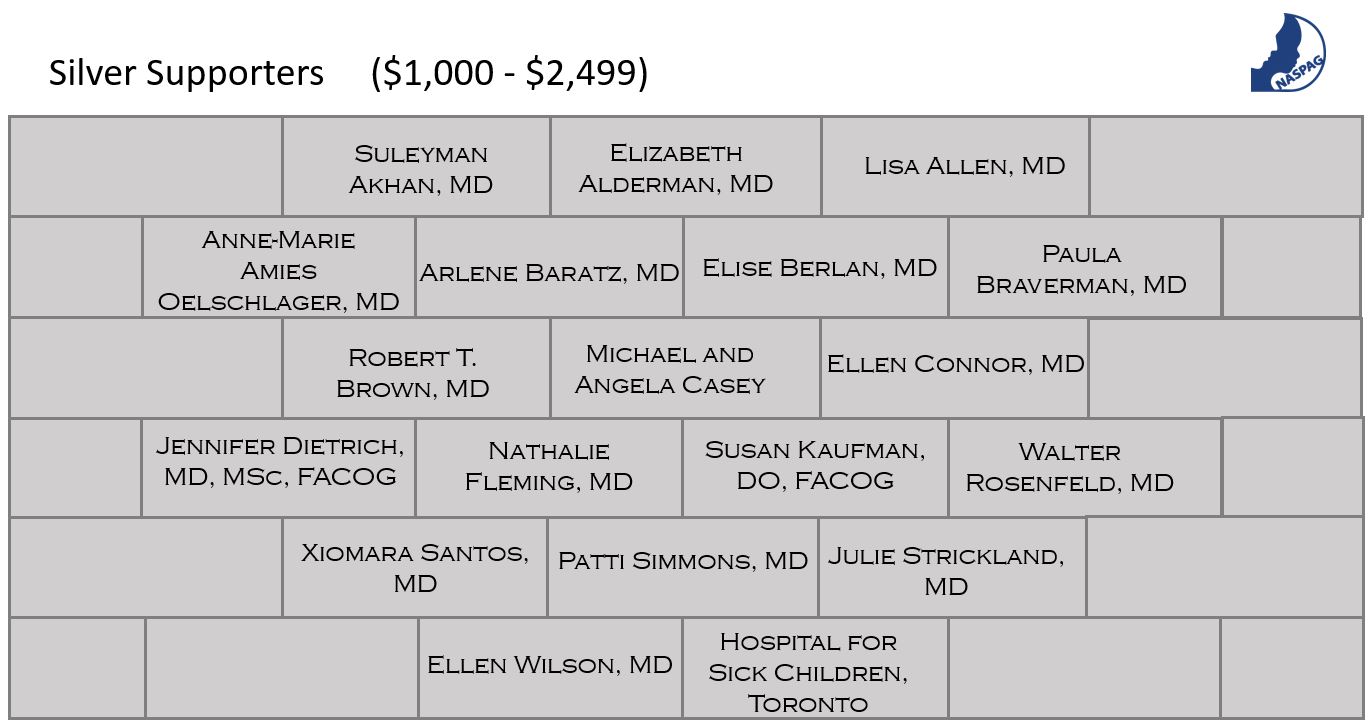Click the Ellen Connor, MD brick
Image resolution: width=1370 pixels, height=726 pixels.
pyautogui.click(x=955, y=368)
